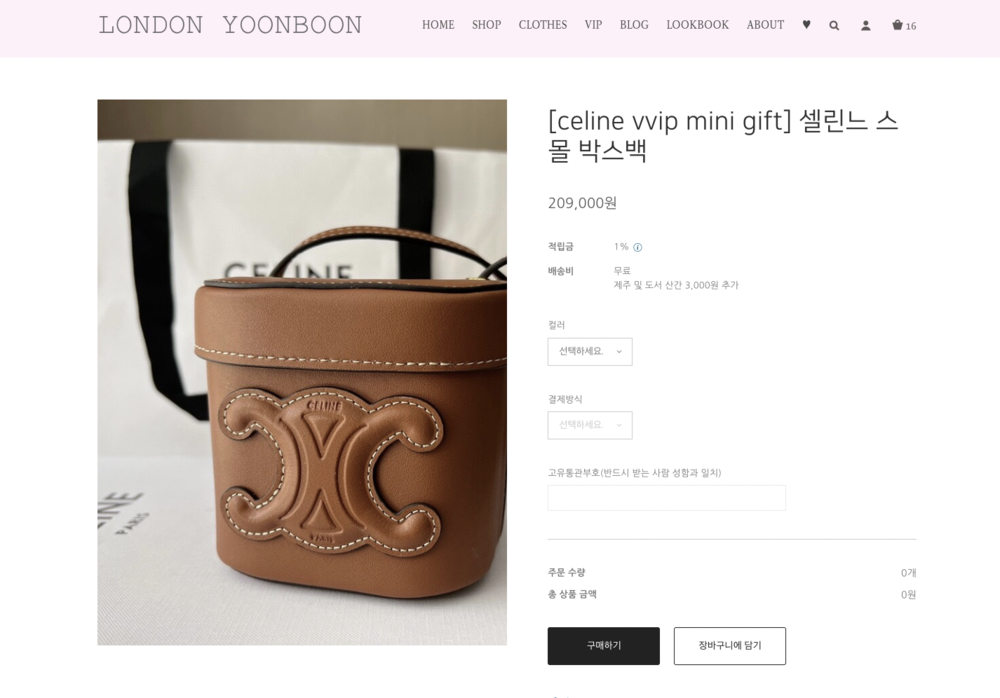1000x698 pixels.
Task: Expand the 결제방식 payment method dropdown
Action: 590,425
